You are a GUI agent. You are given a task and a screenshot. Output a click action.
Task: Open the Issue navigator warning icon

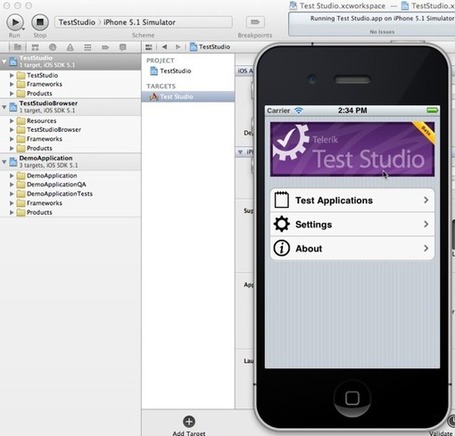70,47
